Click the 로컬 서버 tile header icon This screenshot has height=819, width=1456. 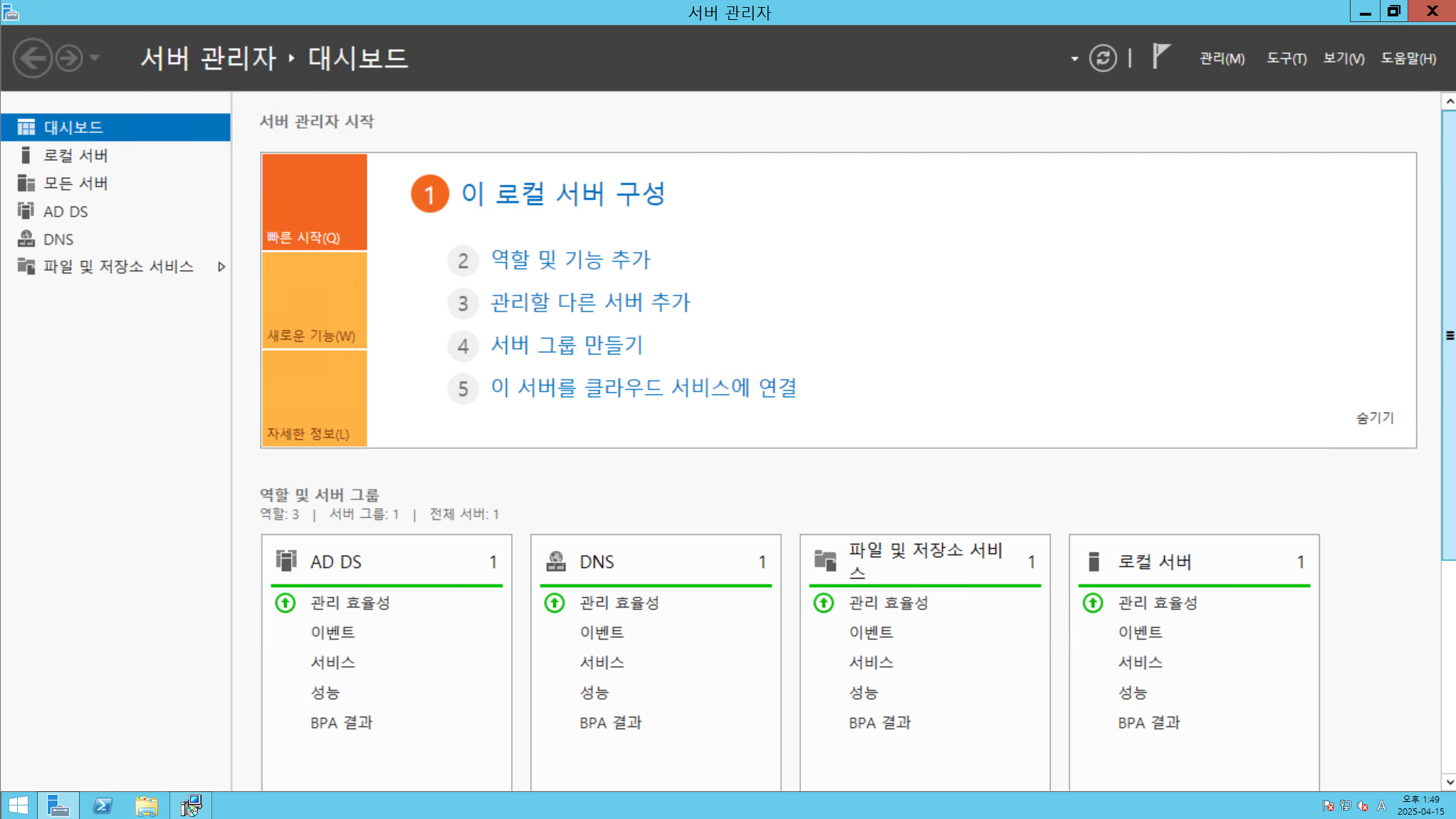coord(1094,561)
